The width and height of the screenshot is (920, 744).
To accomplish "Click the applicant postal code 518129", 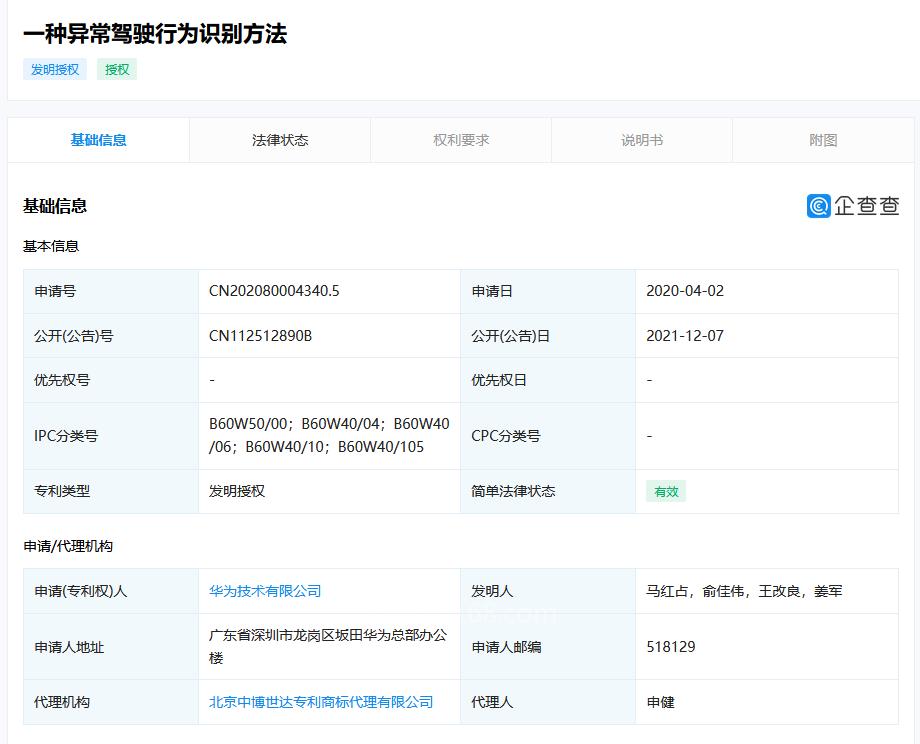I will (671, 647).
